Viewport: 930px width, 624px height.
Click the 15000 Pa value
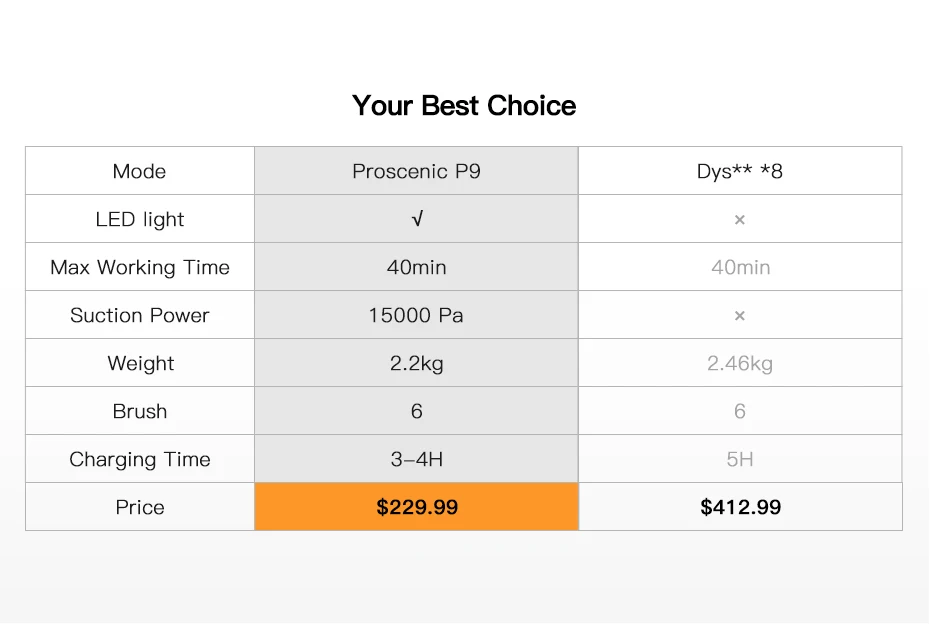[x=416, y=315]
